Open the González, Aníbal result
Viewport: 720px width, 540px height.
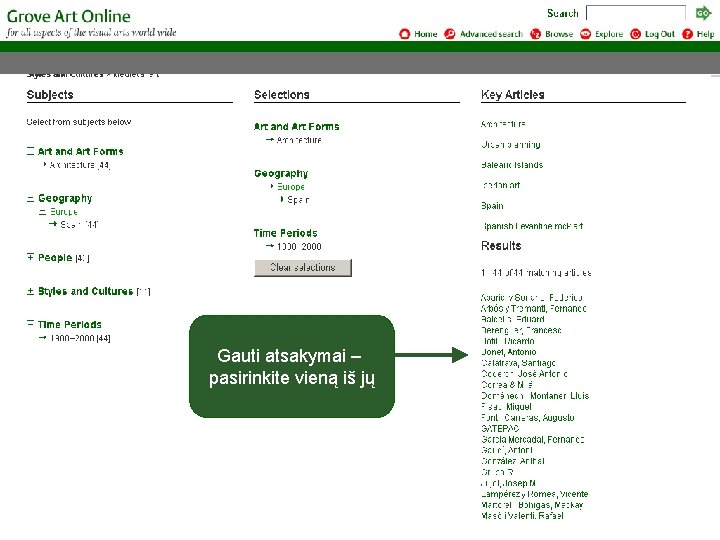tap(513, 461)
